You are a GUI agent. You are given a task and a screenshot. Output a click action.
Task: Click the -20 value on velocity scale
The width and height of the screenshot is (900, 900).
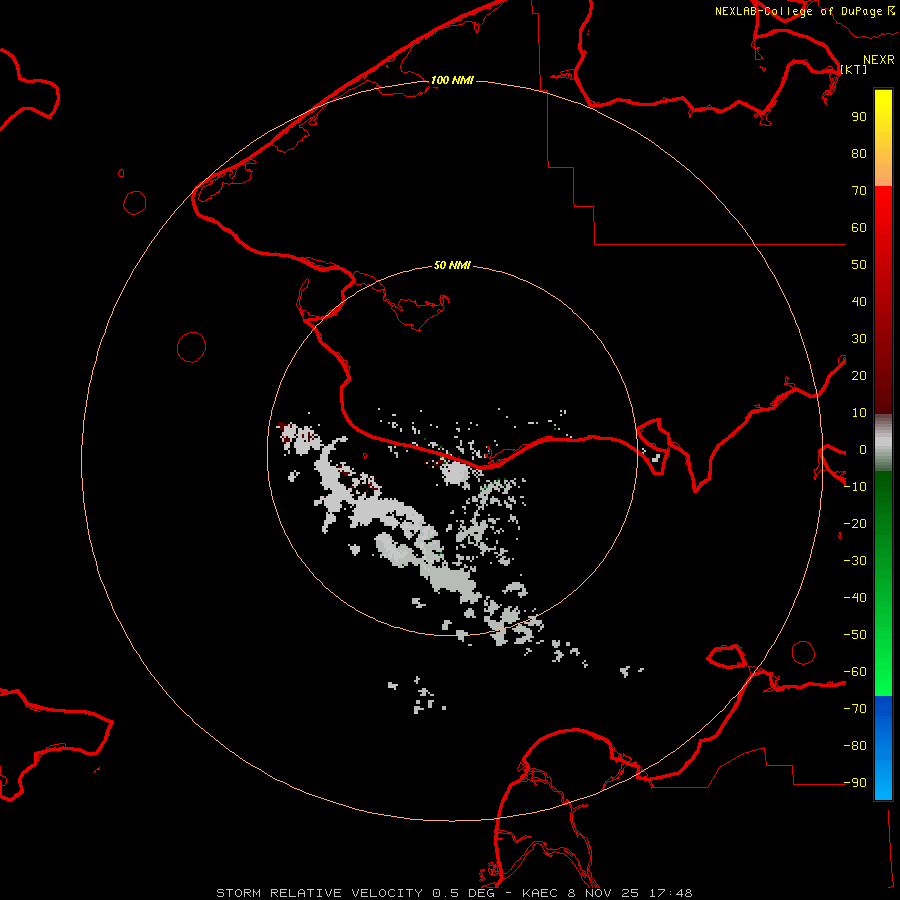pyautogui.click(x=855, y=523)
